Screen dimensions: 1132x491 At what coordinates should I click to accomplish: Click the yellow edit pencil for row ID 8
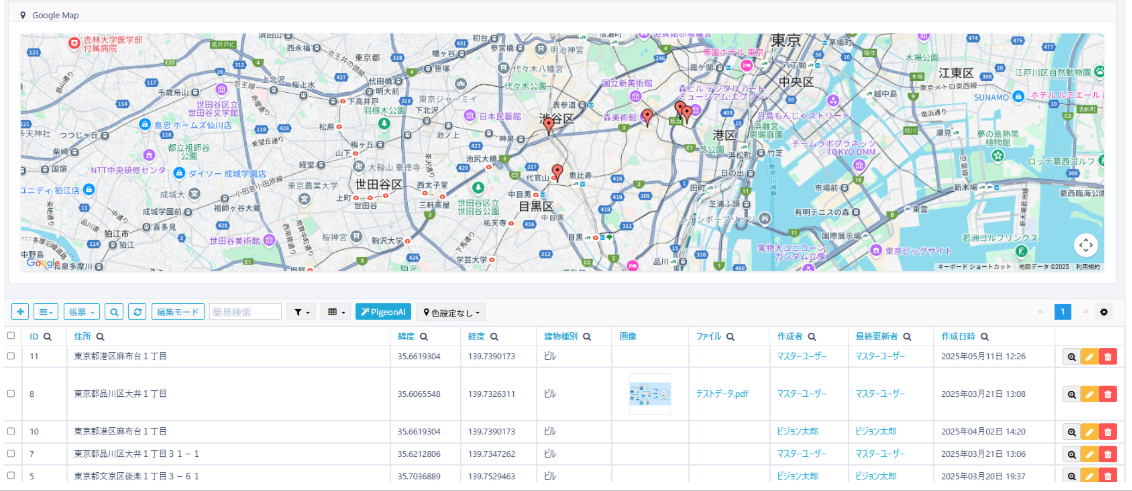coord(1089,394)
